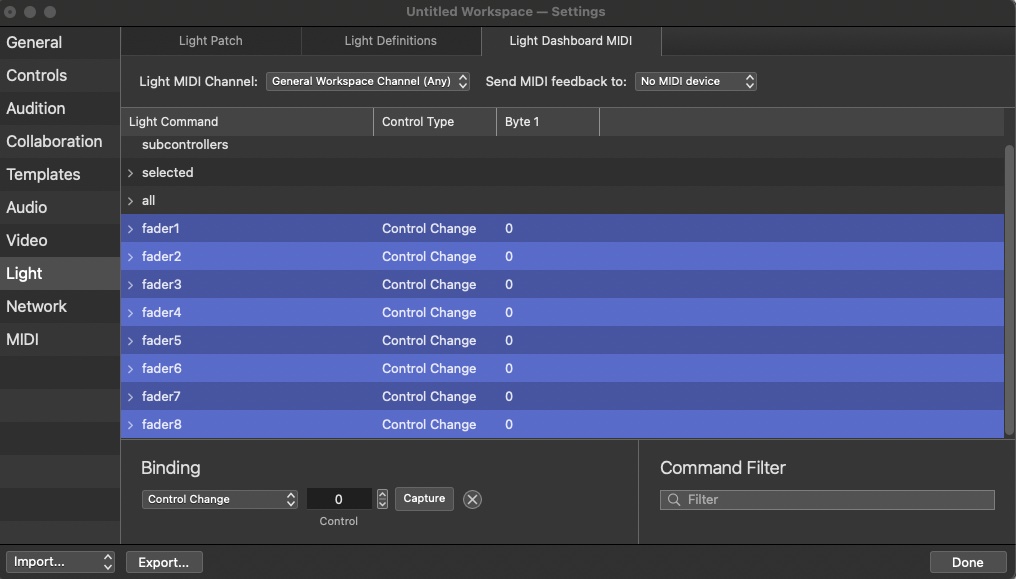Click the Filter search magnifier icon

(674, 500)
